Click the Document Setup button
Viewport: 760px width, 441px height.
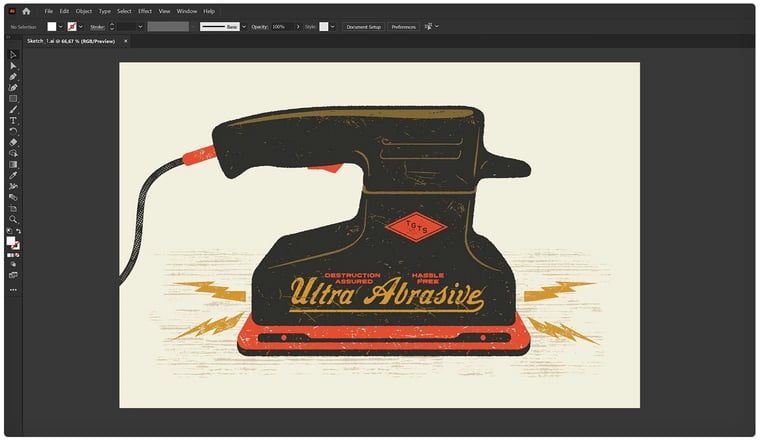point(363,26)
